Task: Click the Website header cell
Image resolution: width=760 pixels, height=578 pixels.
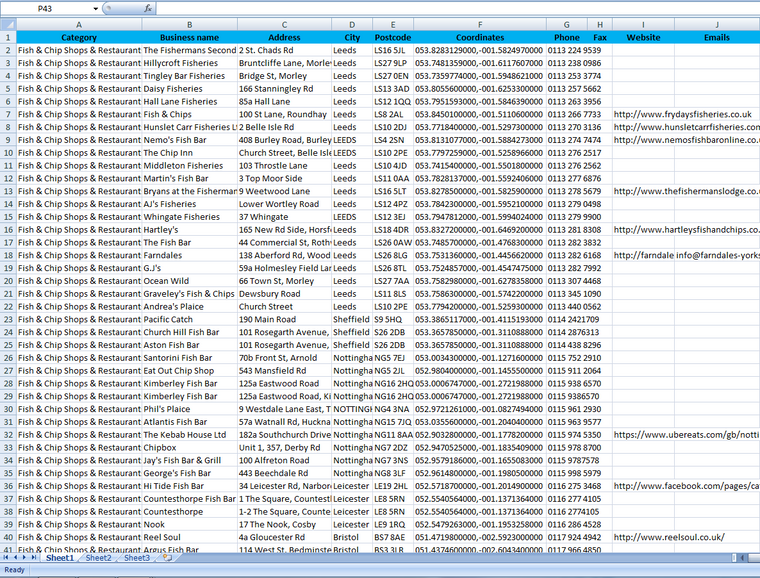Action: pyautogui.click(x=644, y=37)
